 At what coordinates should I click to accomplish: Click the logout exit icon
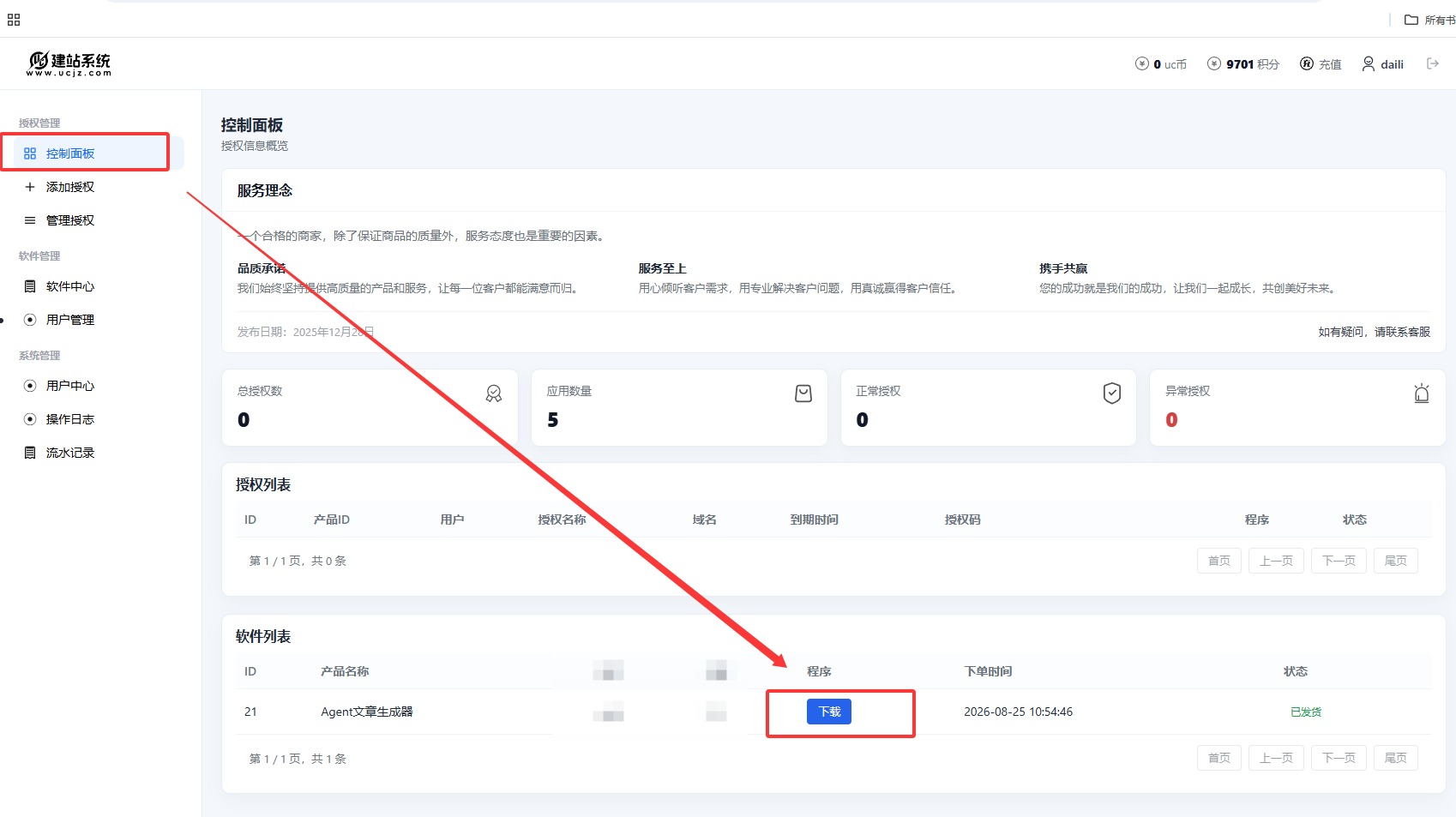(1433, 63)
